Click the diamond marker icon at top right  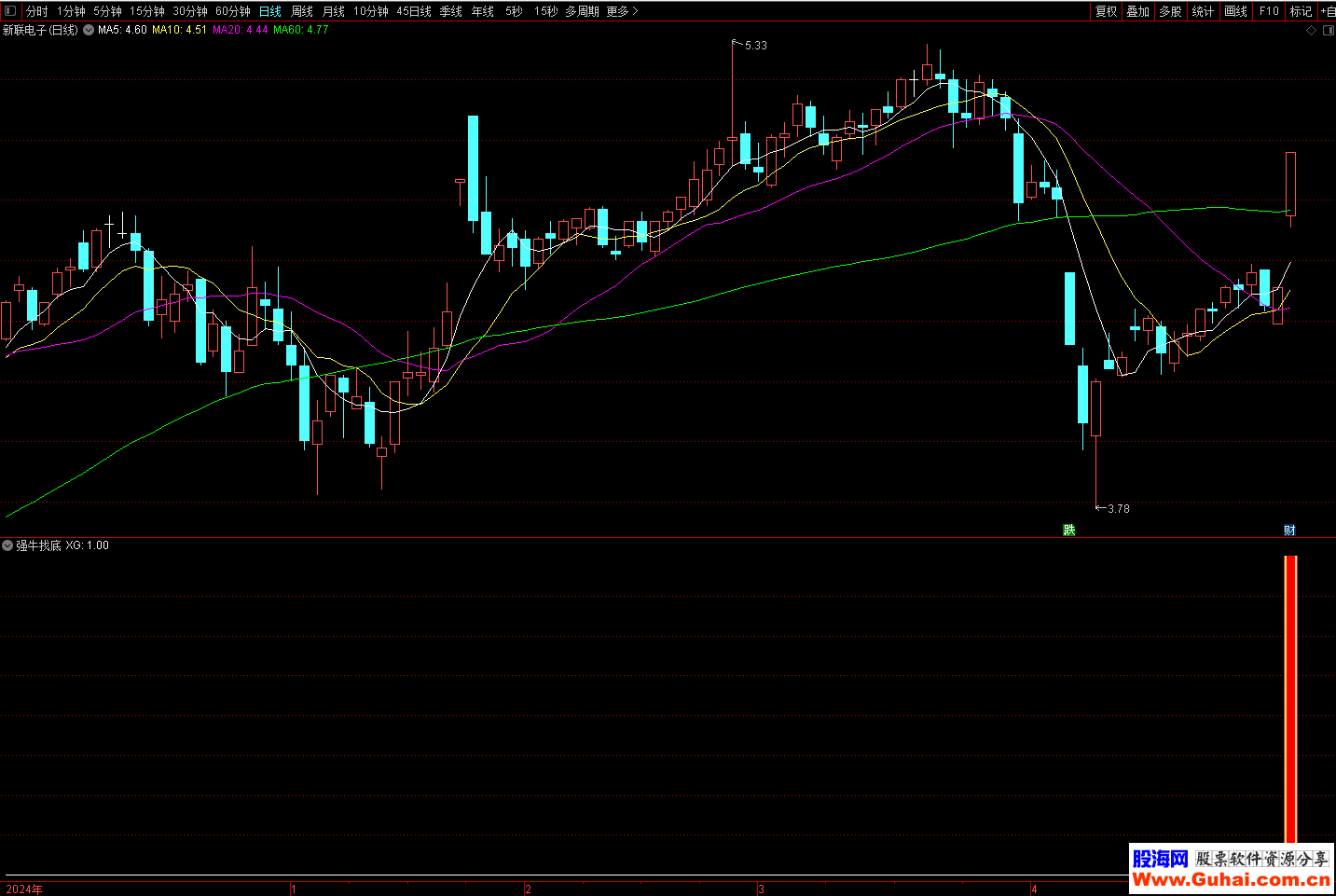[1312, 31]
